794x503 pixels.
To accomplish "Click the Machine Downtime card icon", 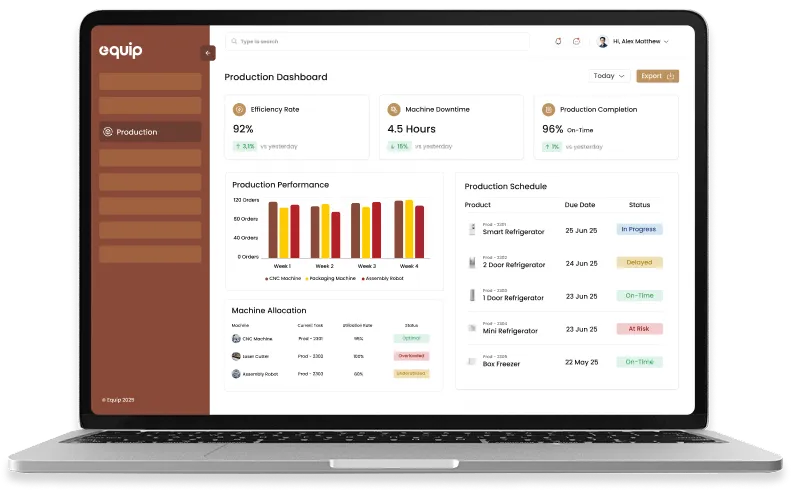I will [x=394, y=109].
